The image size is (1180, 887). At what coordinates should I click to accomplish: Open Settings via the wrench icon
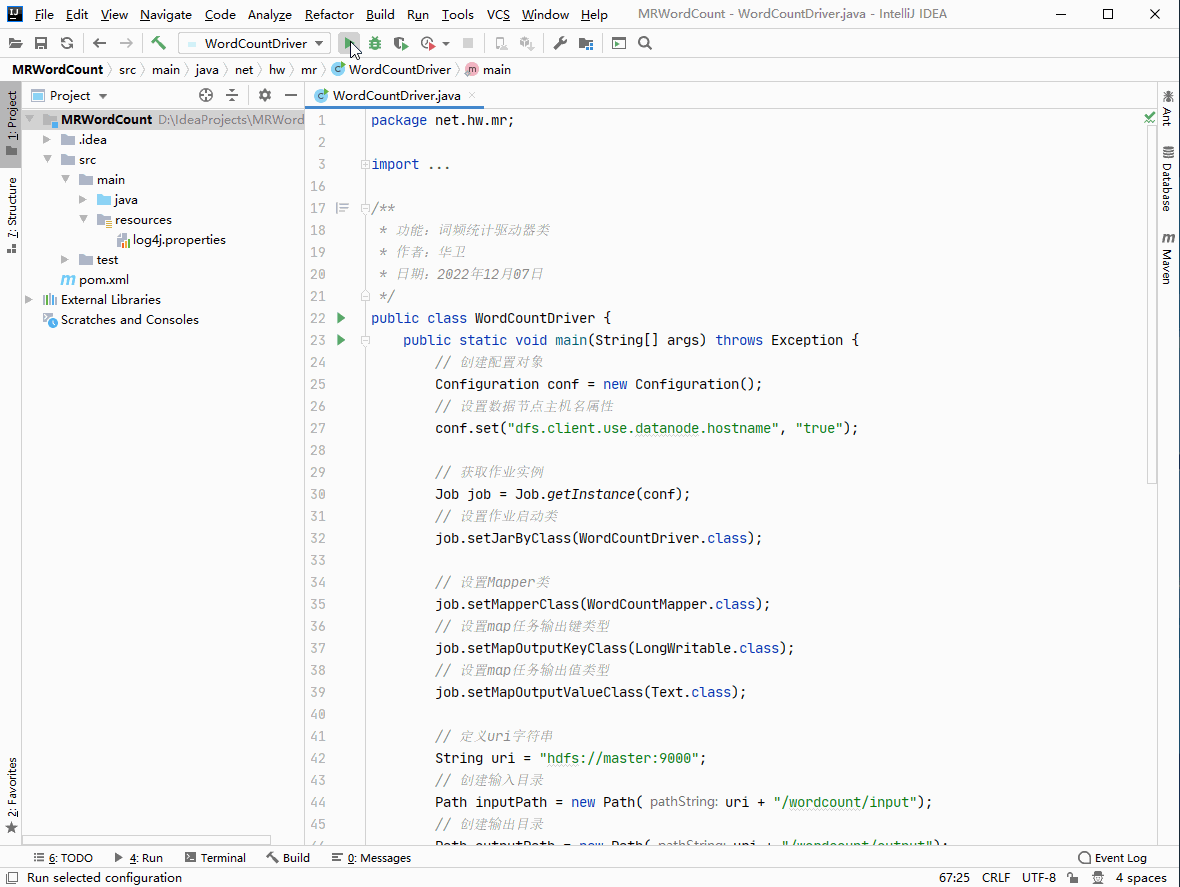coord(560,43)
